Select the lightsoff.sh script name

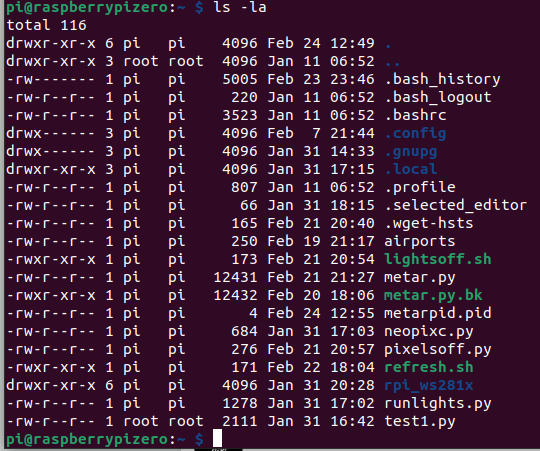click(x=438, y=259)
